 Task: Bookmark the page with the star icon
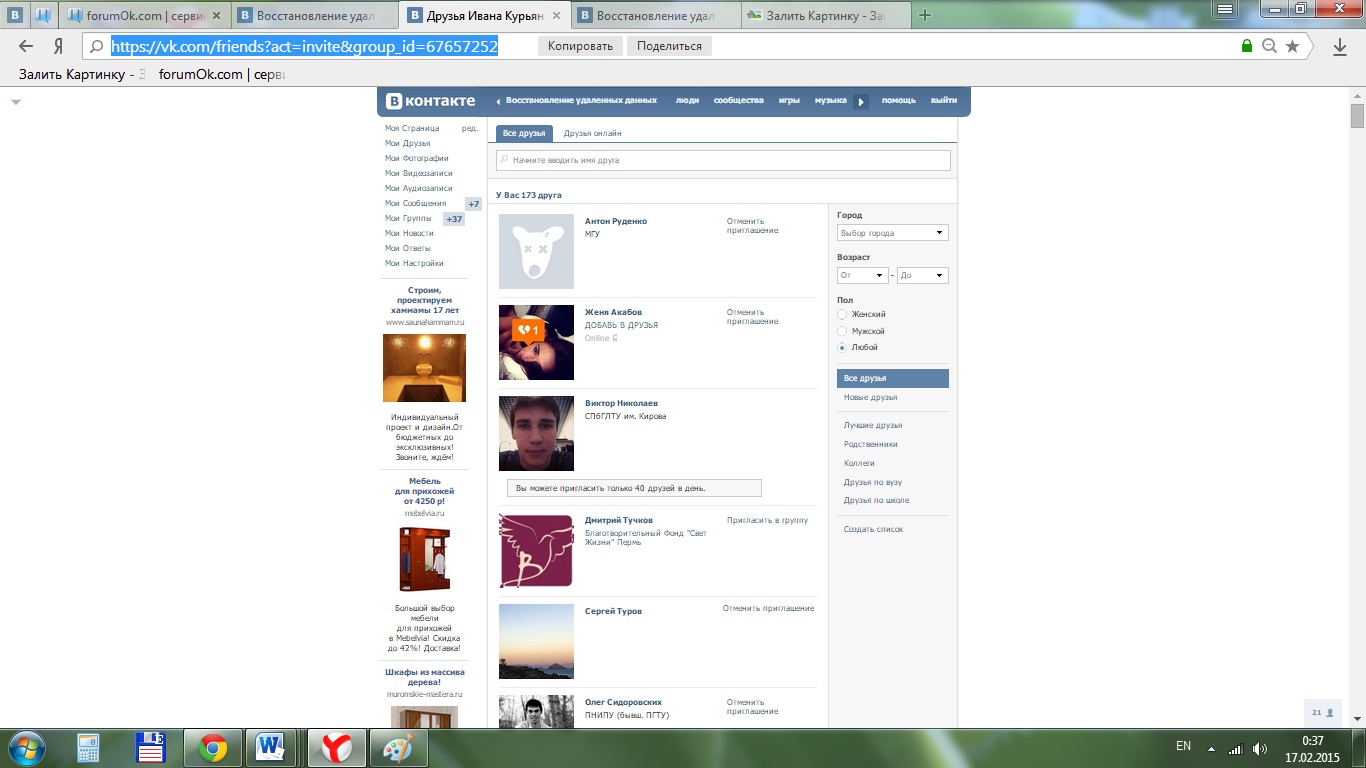[x=1292, y=46]
